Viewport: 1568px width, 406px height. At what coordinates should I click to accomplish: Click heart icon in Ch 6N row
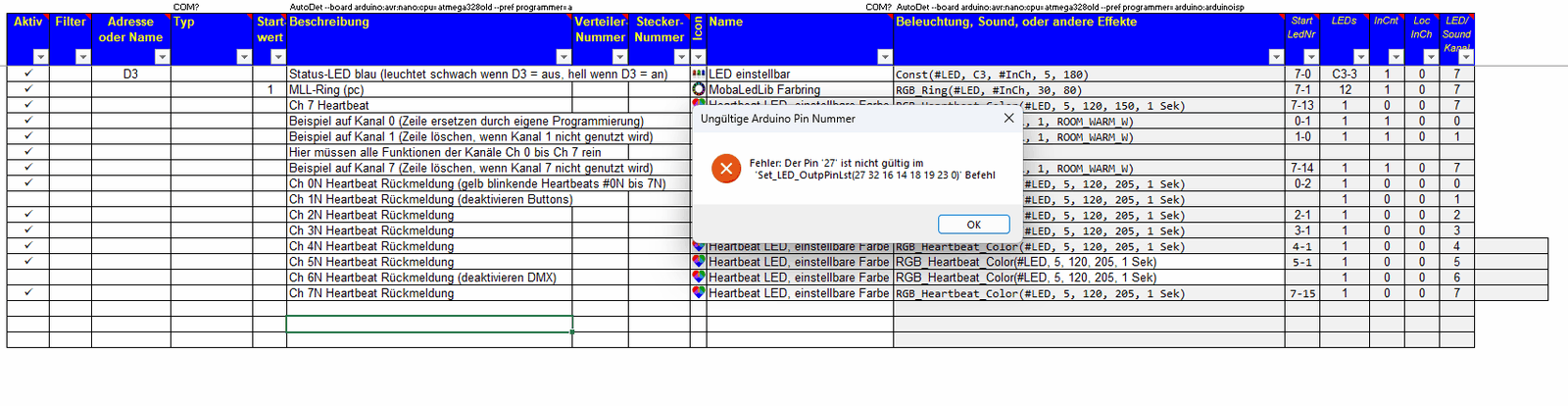tap(699, 278)
